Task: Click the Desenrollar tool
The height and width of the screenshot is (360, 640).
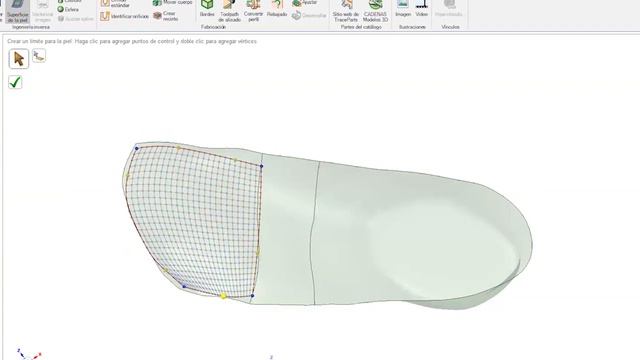Action: tap(309, 16)
